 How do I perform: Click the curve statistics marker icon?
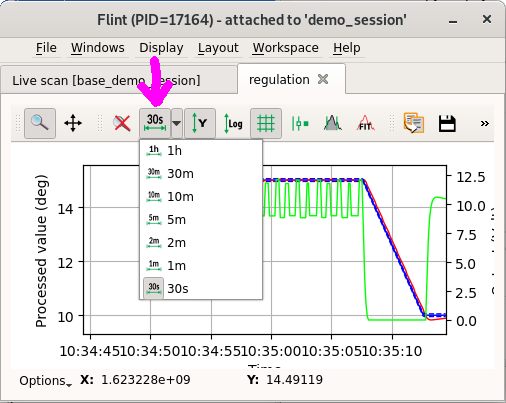tap(300, 123)
